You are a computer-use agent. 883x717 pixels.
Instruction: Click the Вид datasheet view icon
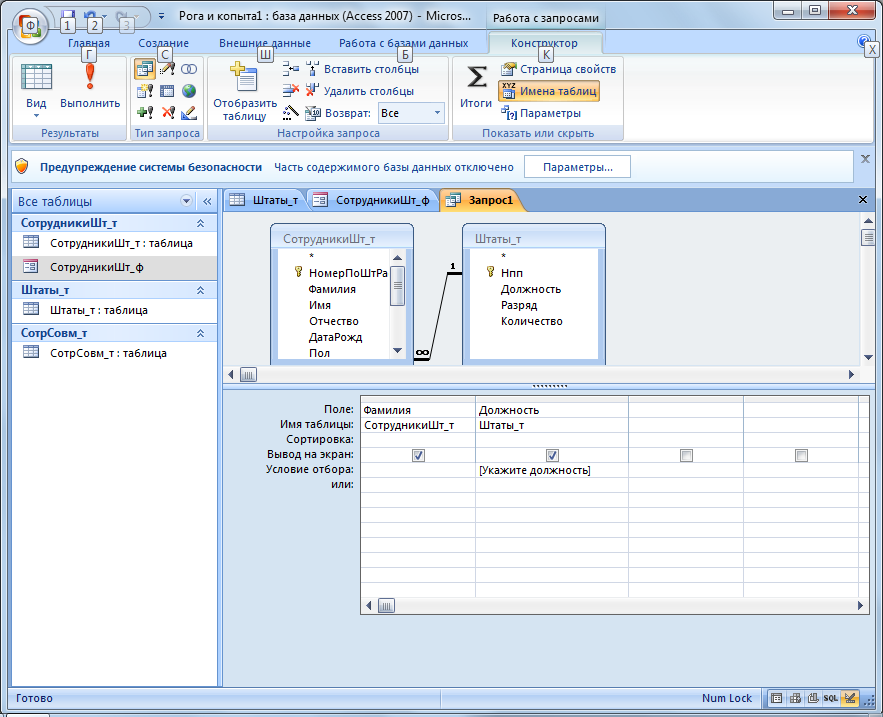point(36,78)
